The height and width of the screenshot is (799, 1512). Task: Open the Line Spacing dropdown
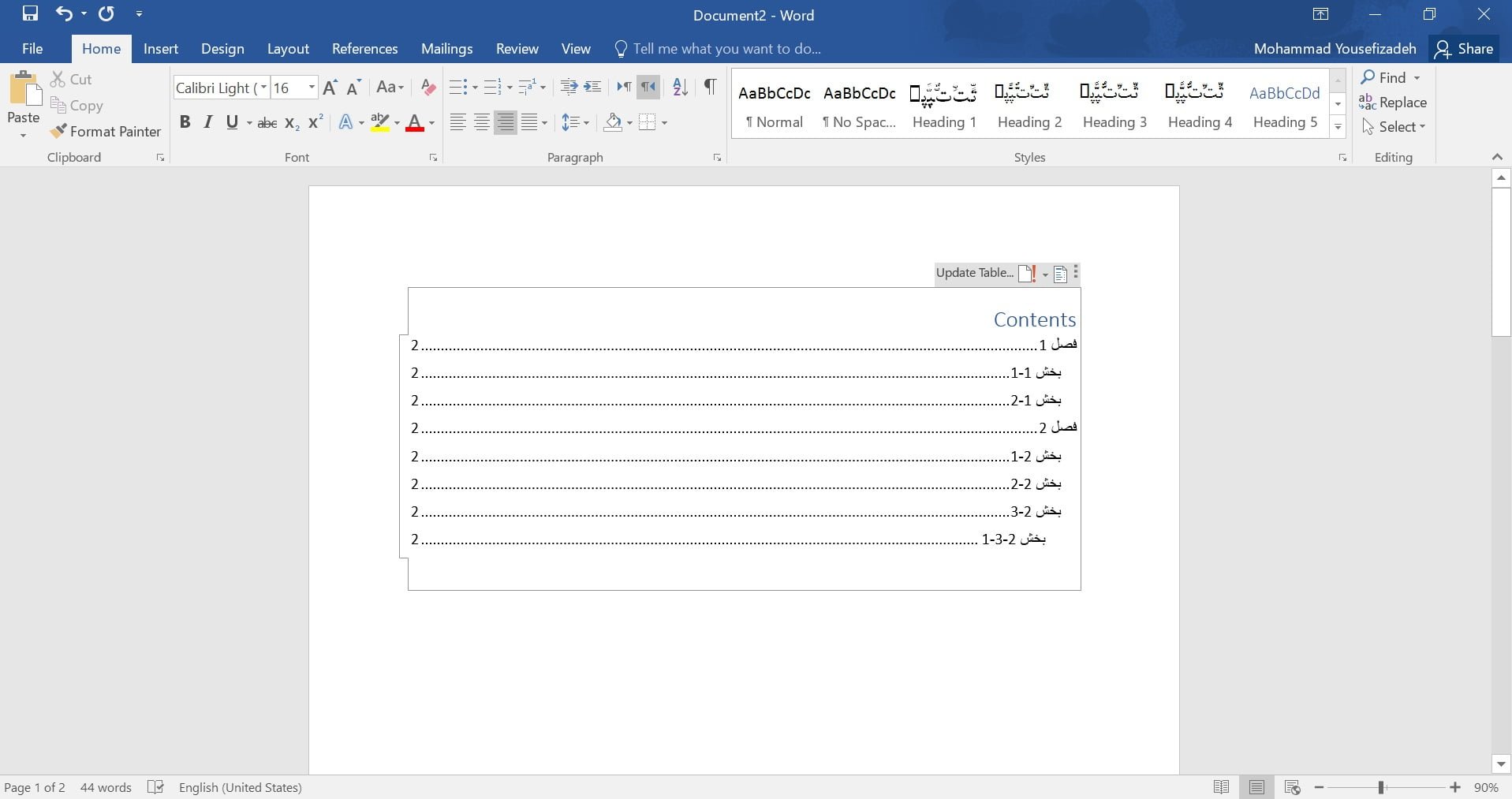[575, 122]
